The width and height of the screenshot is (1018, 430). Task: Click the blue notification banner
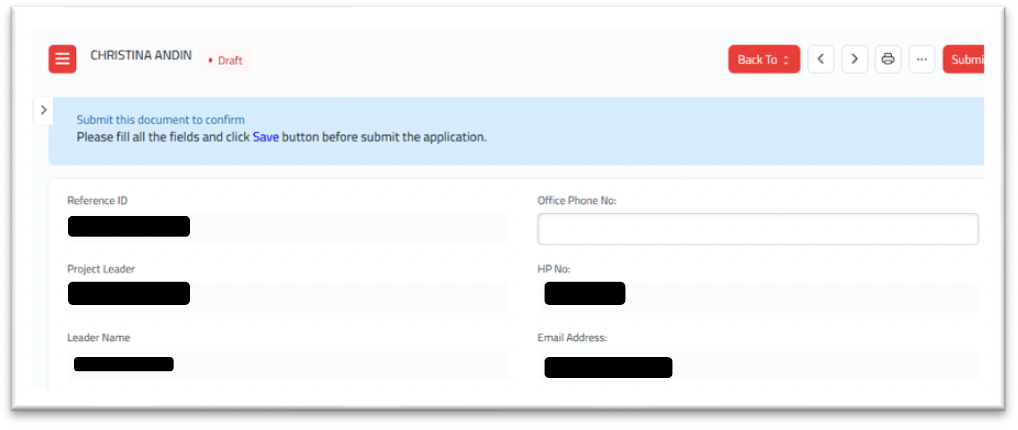point(516,131)
